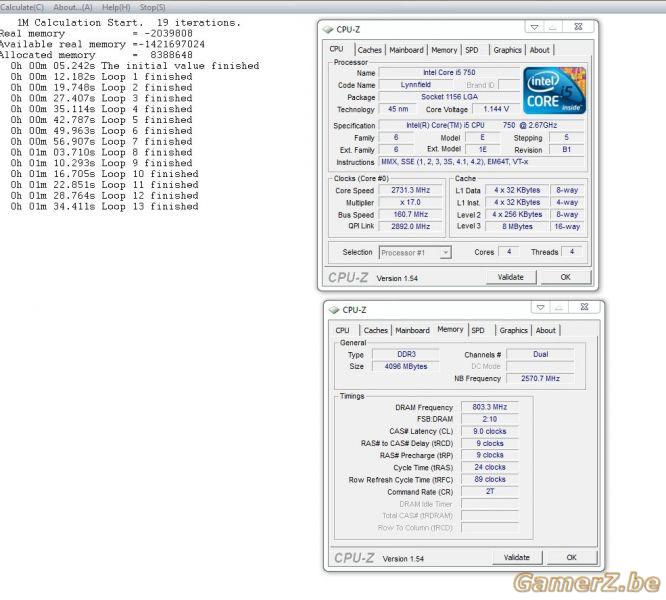Image resolution: width=666 pixels, height=600 pixels.
Task: Open the title bar dropdown arrow of upper CPU-Z window
Action: pos(534,27)
